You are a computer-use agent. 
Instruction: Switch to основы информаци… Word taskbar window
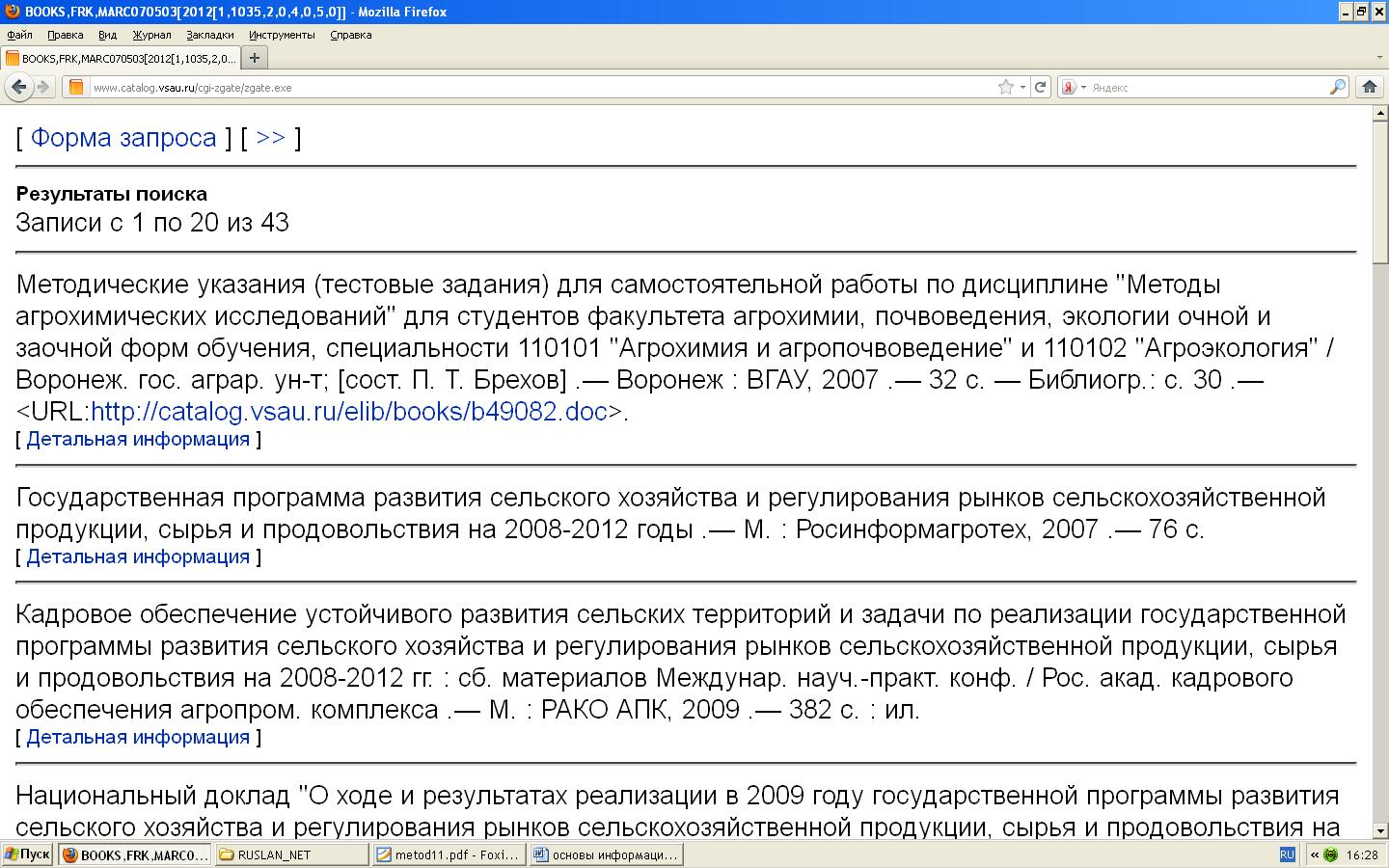point(606,854)
